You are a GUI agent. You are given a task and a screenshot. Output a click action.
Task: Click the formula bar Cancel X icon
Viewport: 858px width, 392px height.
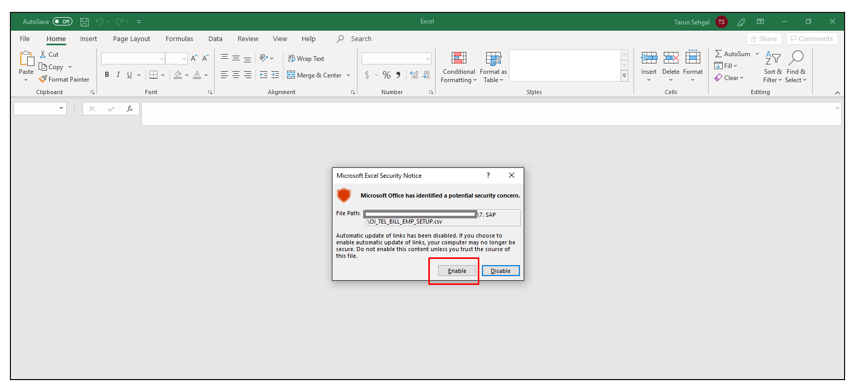92,109
